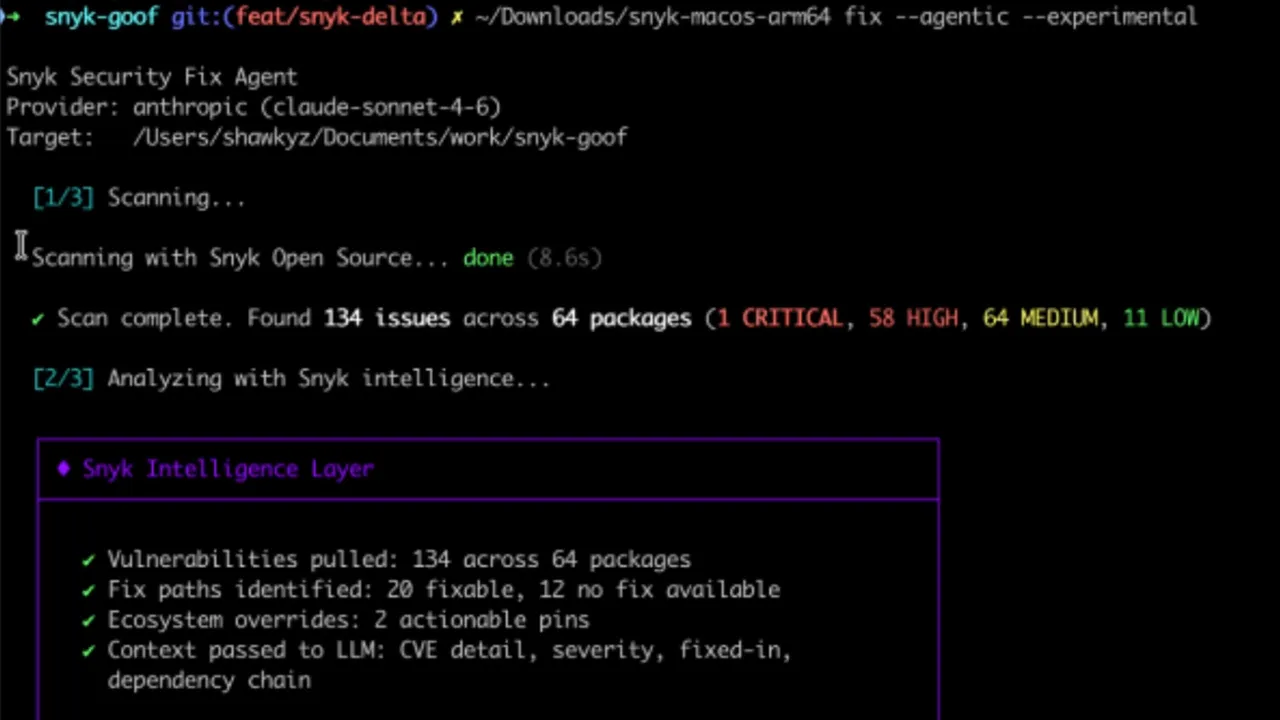Click the checkmark beside 'Vulnerabilities pulled'
This screenshot has height=720, width=1280.
89,560
